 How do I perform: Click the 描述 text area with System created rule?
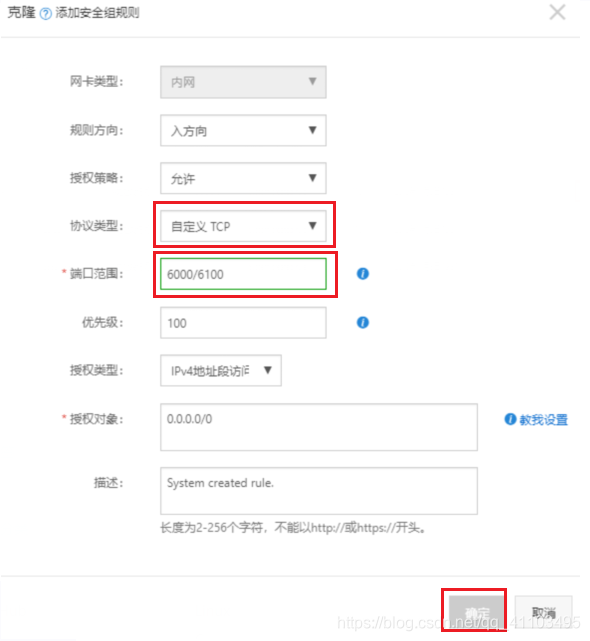coord(319,491)
